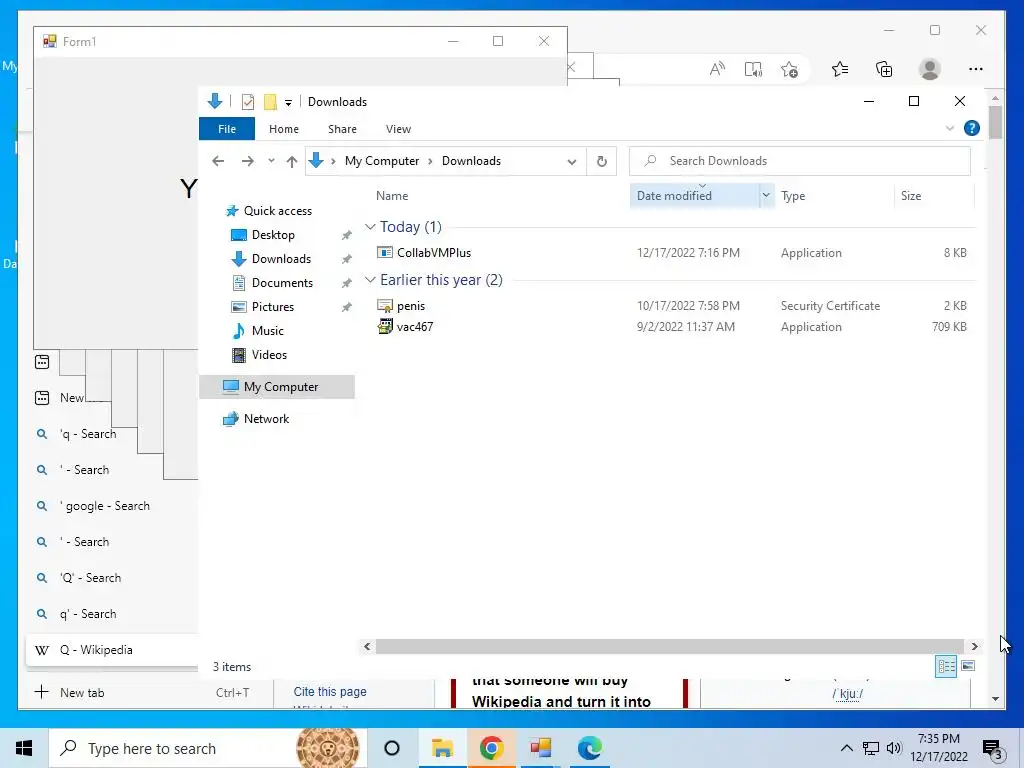
Task: Open the Edge profile avatar
Action: coord(929,69)
